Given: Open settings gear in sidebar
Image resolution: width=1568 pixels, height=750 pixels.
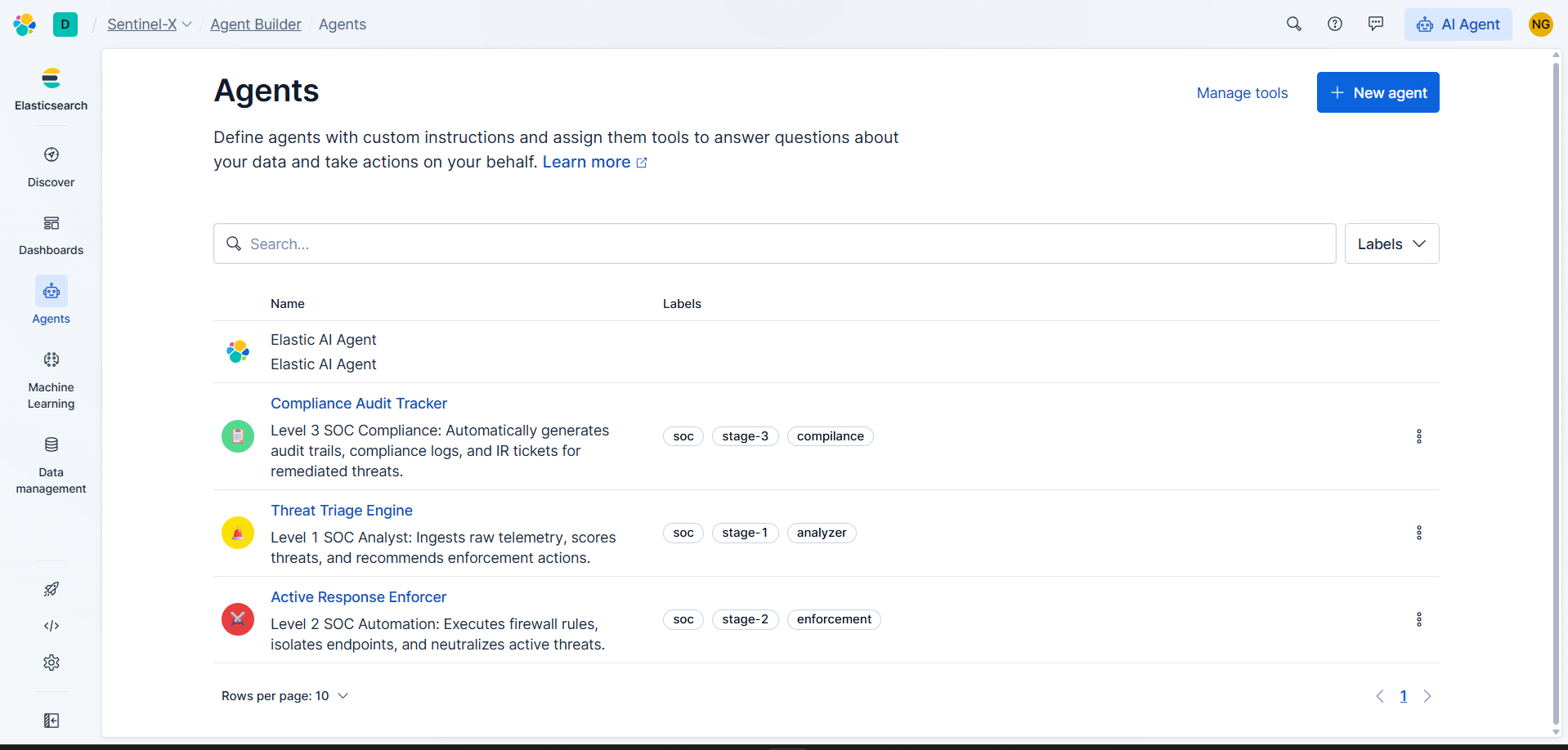Looking at the screenshot, I should (x=52, y=663).
